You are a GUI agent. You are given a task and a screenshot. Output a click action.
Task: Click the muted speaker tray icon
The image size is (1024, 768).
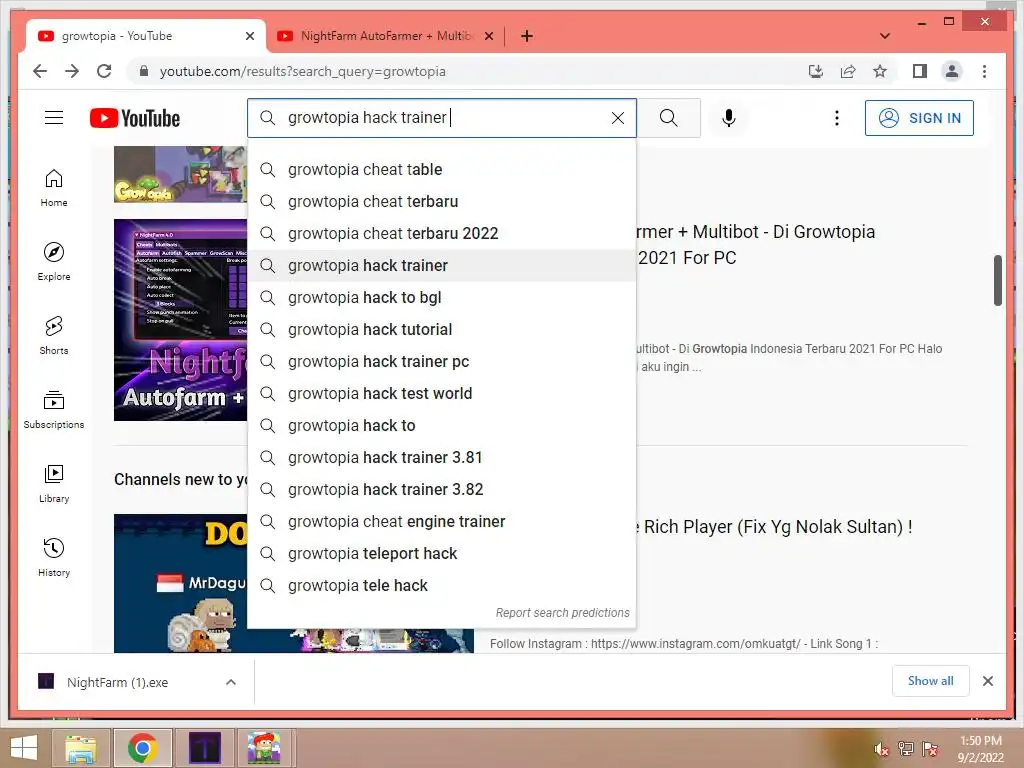(x=881, y=749)
